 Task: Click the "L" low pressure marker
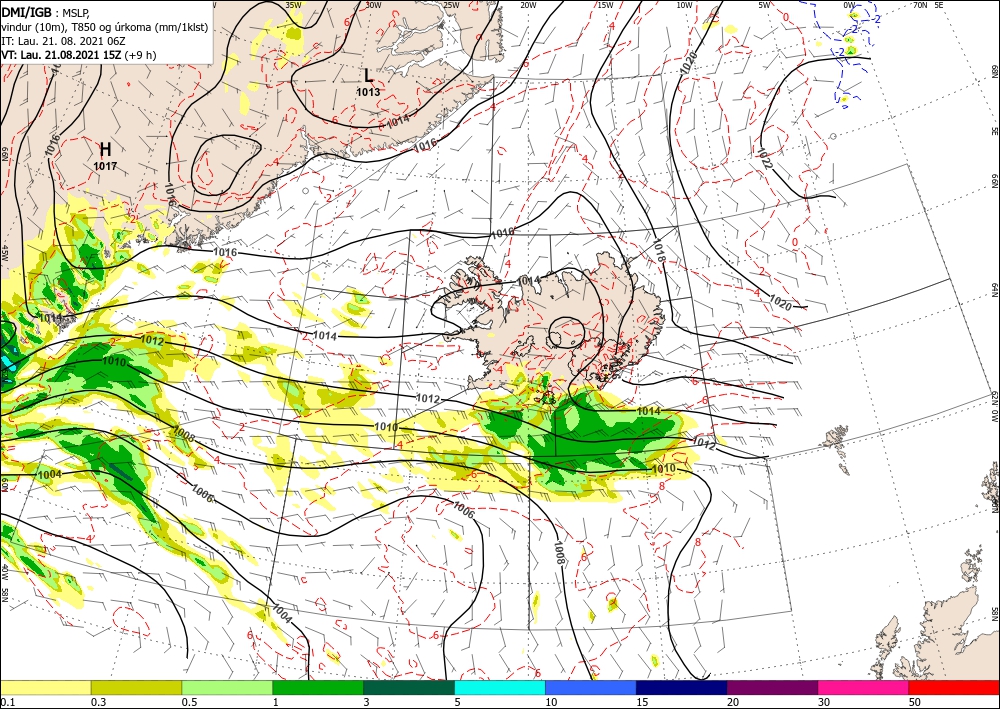[368, 75]
